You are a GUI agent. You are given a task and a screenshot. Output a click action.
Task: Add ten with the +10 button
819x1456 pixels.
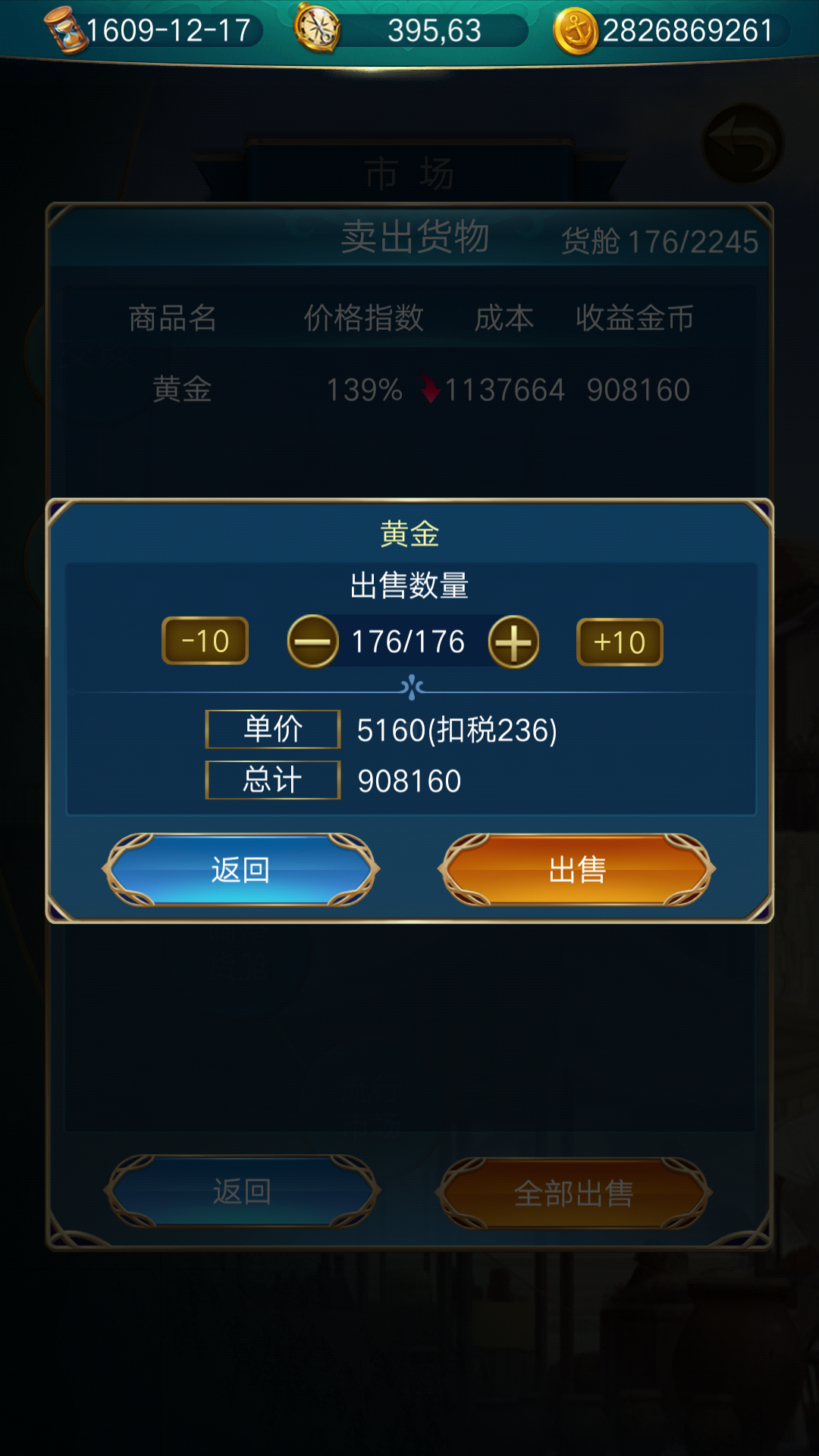coord(620,642)
